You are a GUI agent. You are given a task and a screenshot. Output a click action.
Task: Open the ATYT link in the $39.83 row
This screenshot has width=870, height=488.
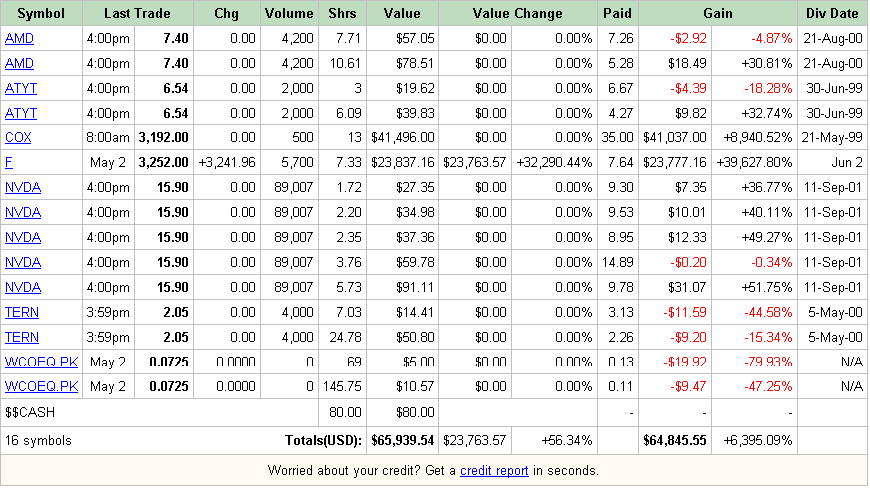pyautogui.click(x=21, y=113)
